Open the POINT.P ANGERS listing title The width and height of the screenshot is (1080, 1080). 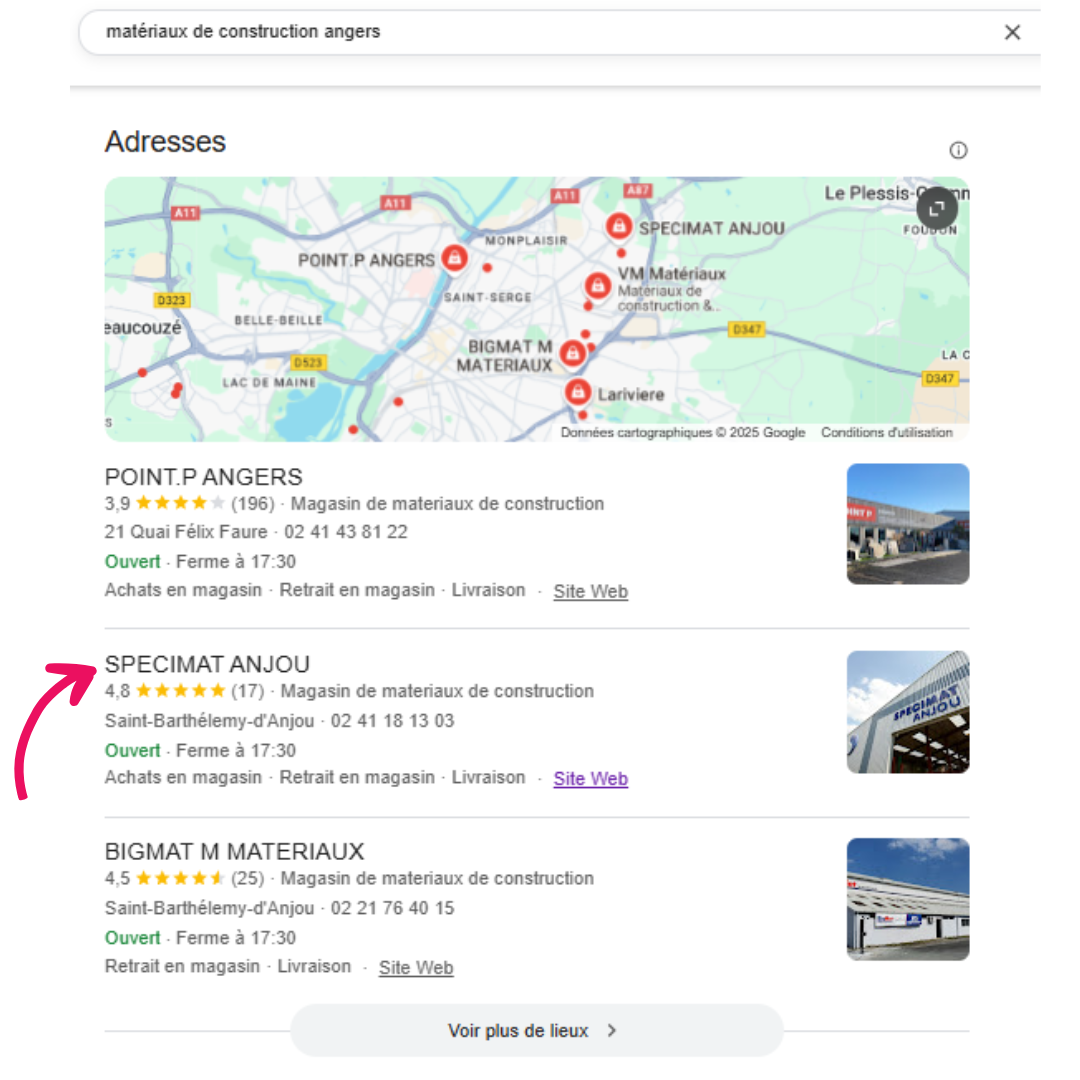click(203, 477)
